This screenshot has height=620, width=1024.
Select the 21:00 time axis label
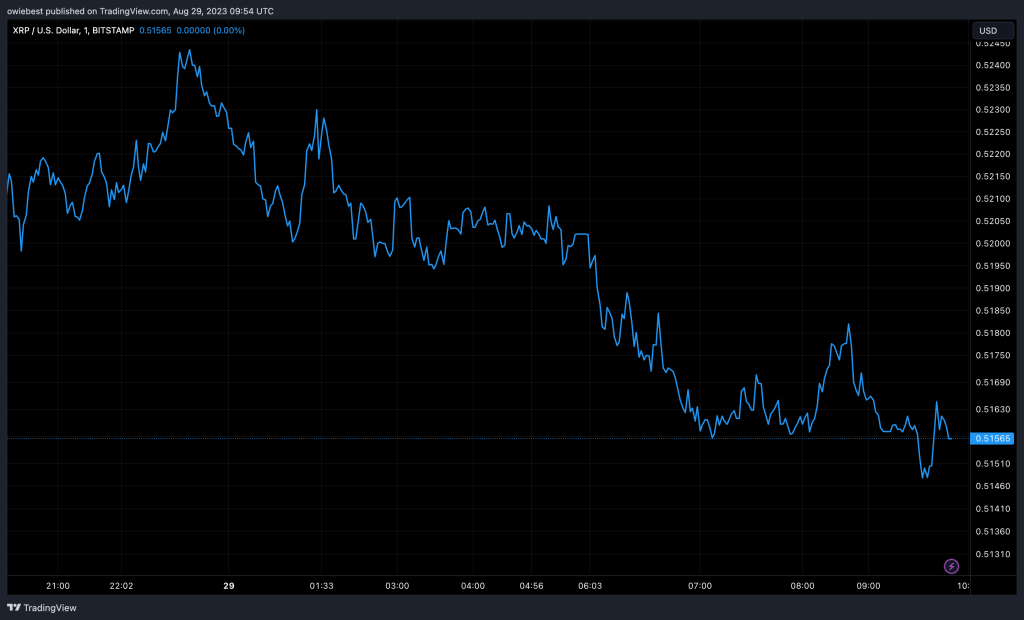pos(58,585)
